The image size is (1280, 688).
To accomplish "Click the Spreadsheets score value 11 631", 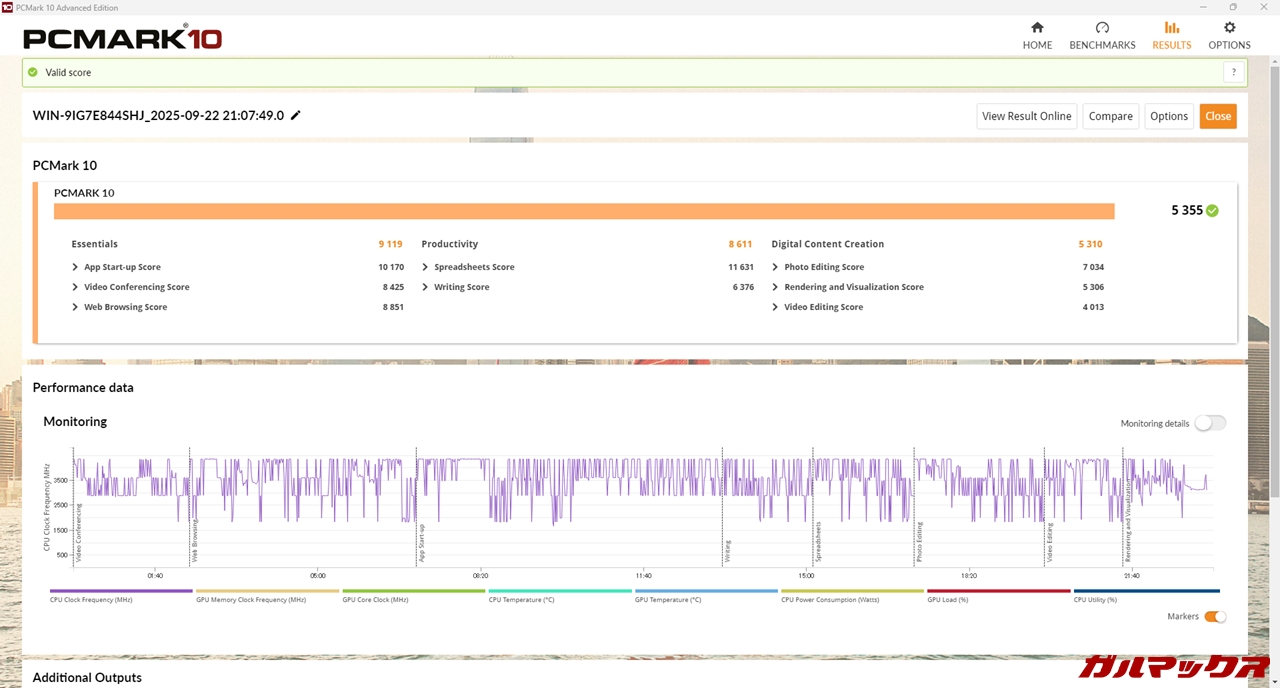I will point(740,267).
